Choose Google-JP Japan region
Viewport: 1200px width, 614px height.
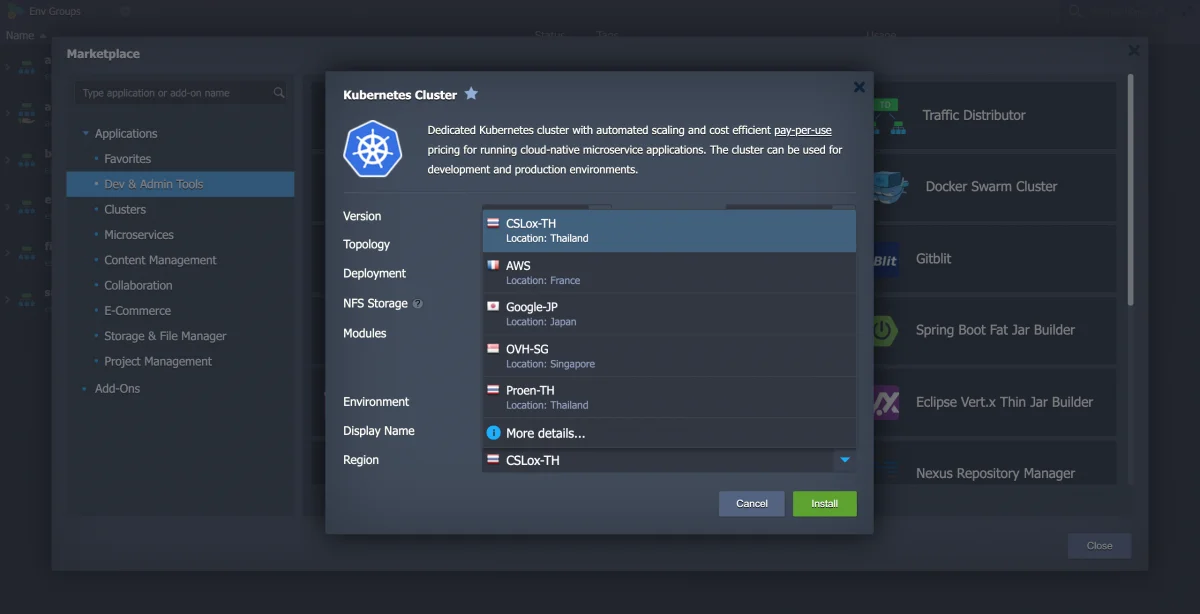tap(669, 314)
